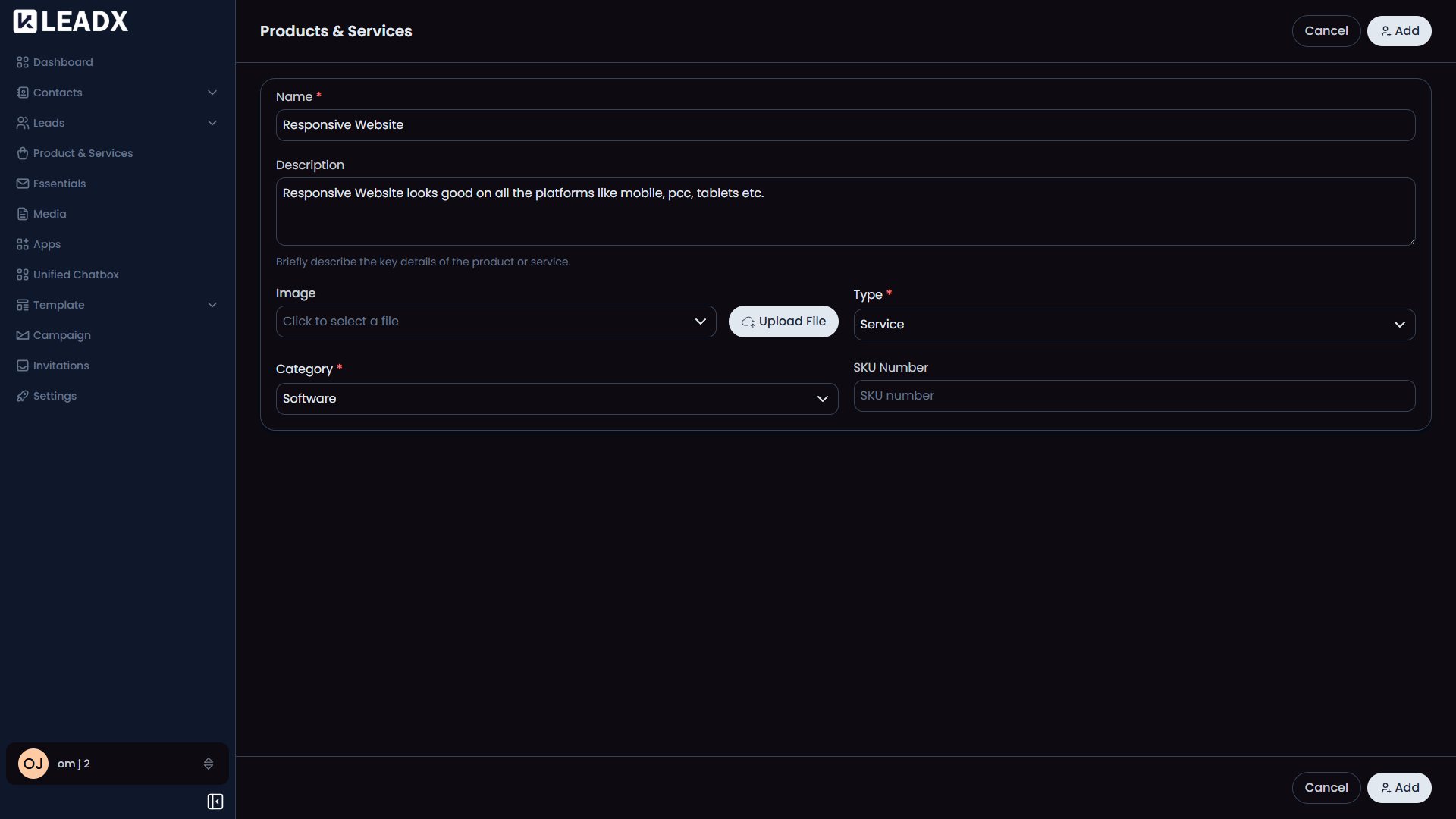Select the Invitations icon
Screen dimensions: 1456x819
[22, 365]
